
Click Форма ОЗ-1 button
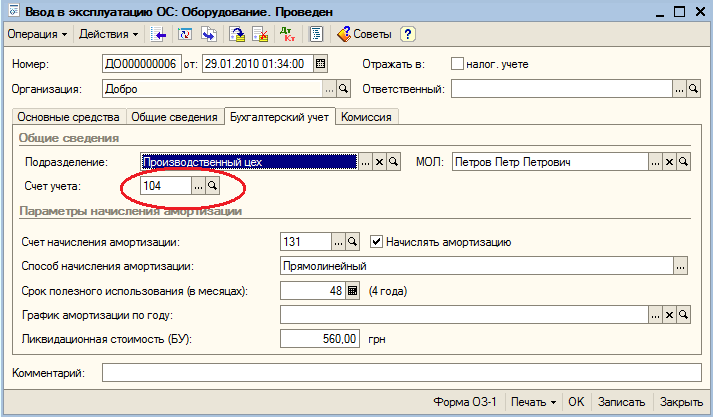pos(465,402)
